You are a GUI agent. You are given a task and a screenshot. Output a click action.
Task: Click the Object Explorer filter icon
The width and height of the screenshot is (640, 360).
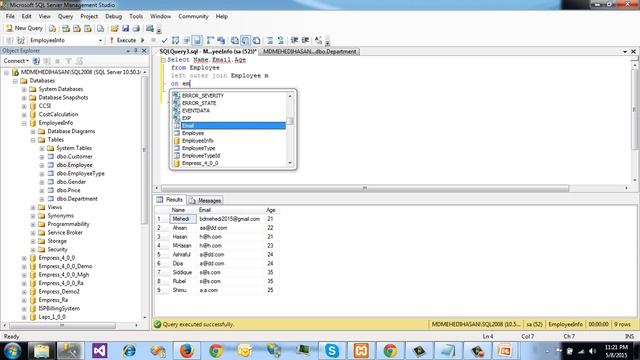(x=68, y=61)
